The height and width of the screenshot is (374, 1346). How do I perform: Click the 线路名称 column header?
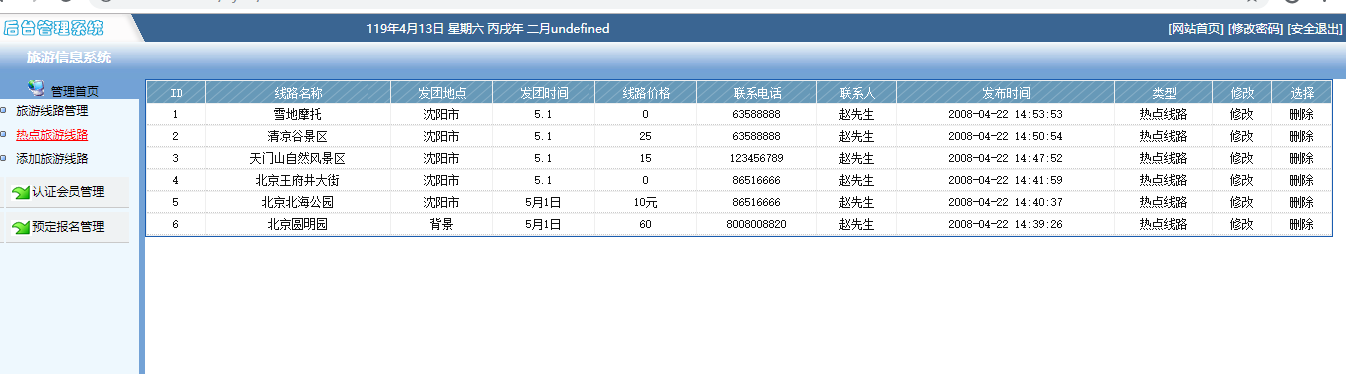tap(298, 92)
